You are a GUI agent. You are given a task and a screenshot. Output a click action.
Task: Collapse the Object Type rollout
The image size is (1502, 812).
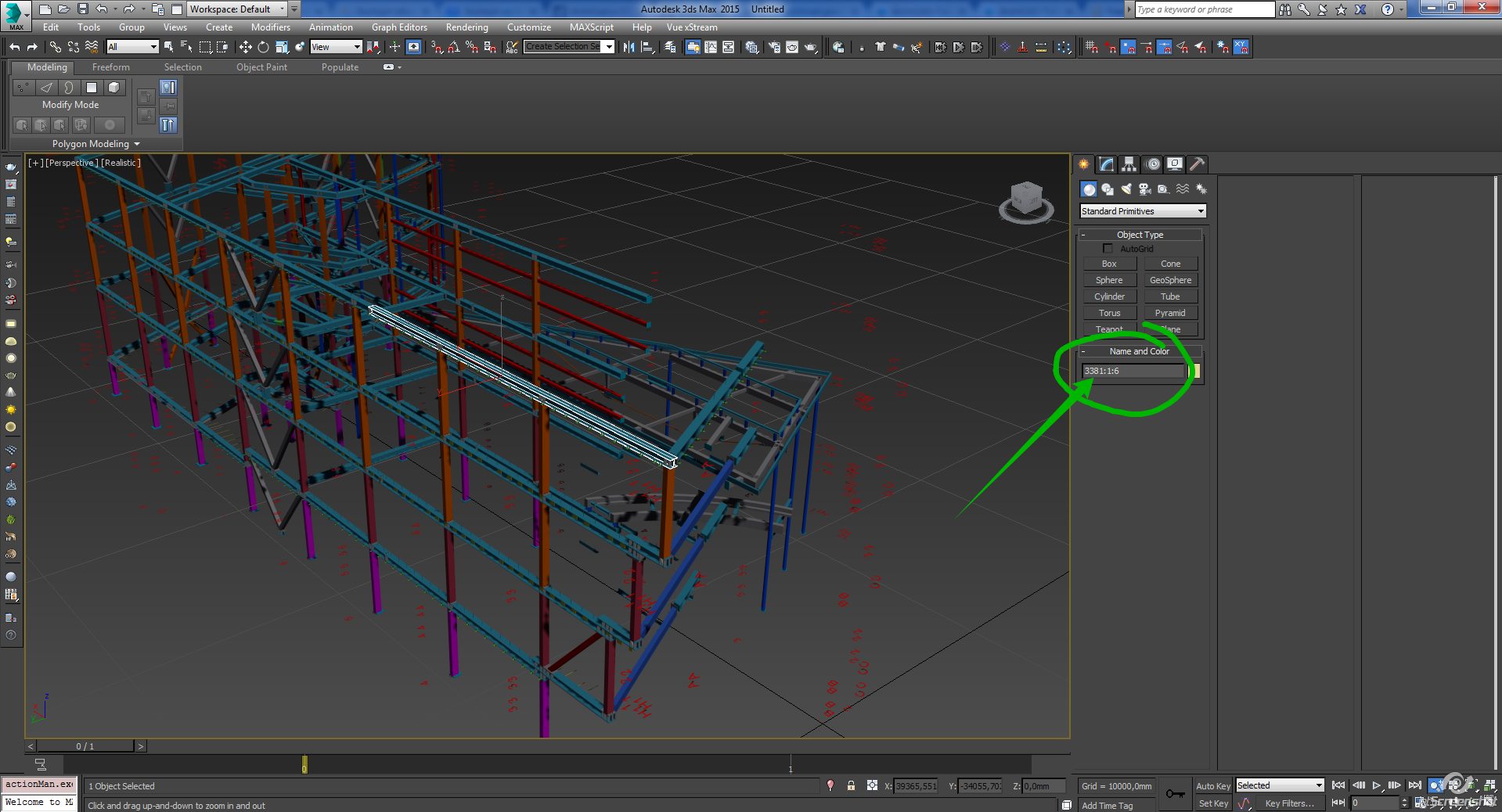point(1140,235)
